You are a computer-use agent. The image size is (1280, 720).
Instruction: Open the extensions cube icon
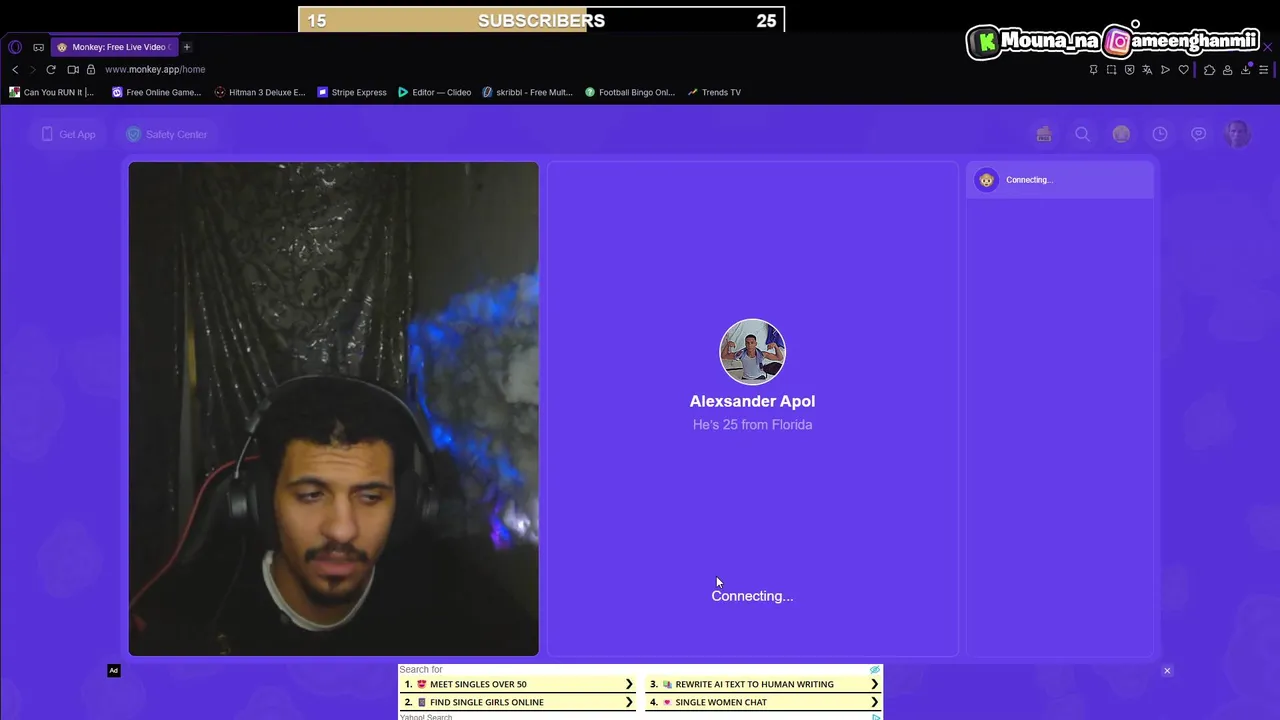(1209, 70)
